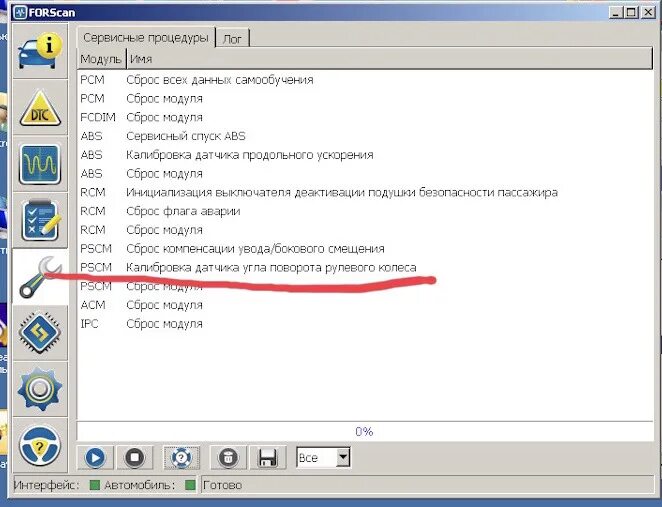Screen dimensions: 662x507
Task: Click the 'Модуль' column header
Action: point(101,59)
